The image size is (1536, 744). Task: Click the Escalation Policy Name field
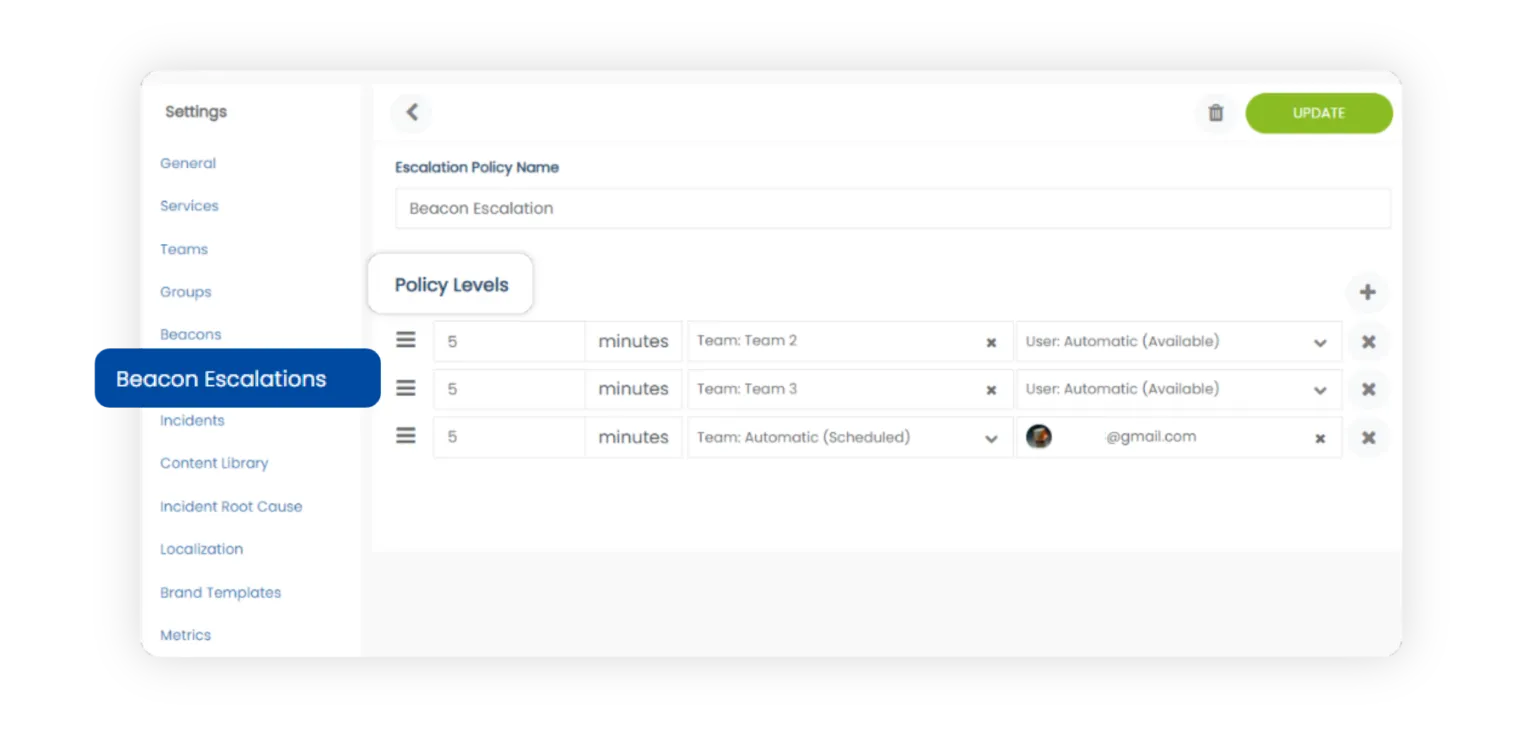pyautogui.click(x=893, y=208)
